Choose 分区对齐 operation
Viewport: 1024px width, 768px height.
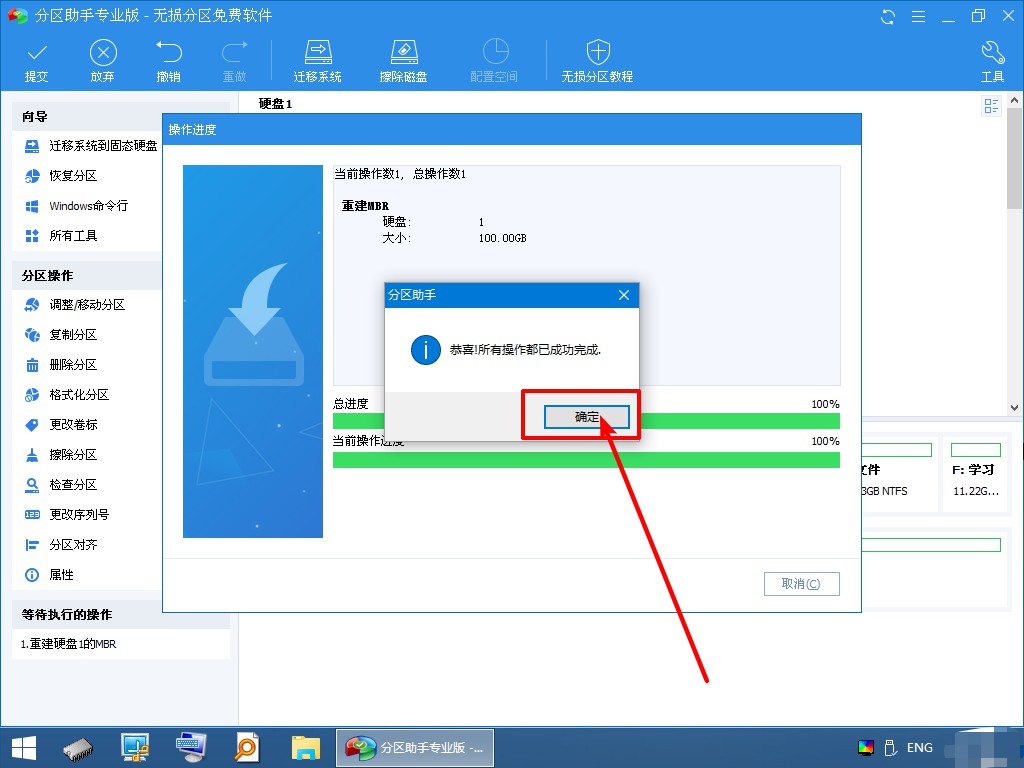coord(61,545)
